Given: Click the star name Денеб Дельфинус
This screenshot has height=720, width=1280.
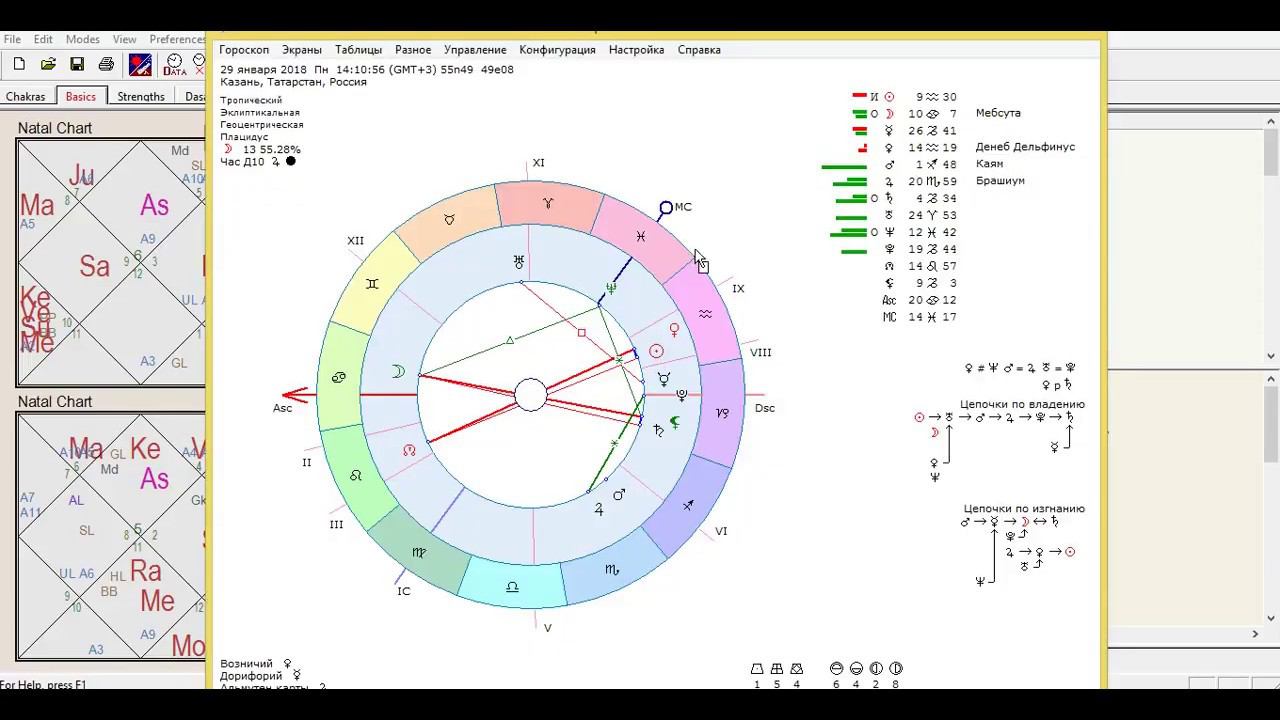Looking at the screenshot, I should coord(1025,147).
